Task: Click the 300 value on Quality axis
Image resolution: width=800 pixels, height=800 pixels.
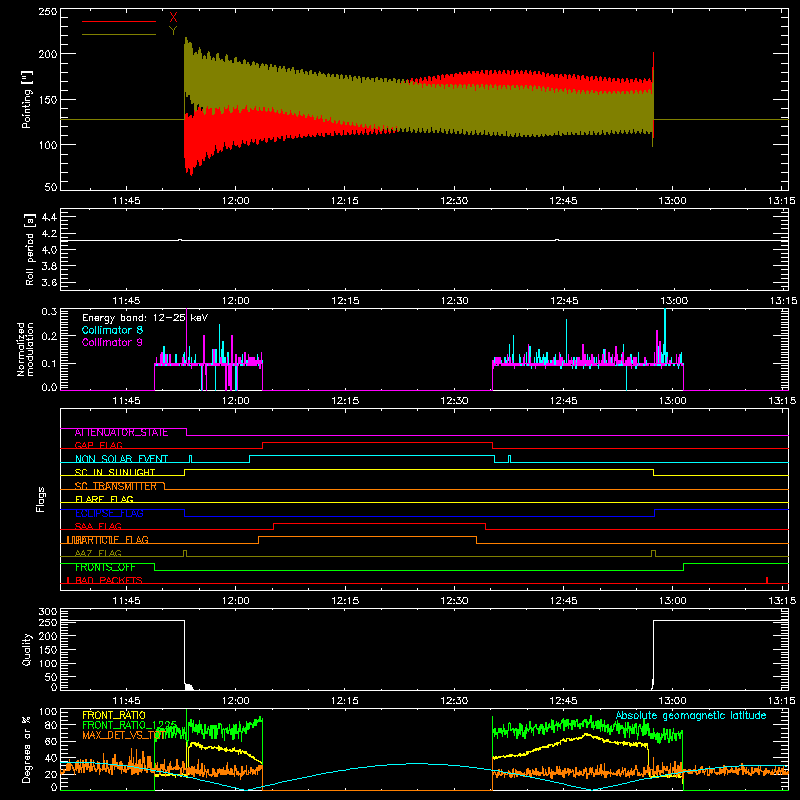Action: point(48,612)
